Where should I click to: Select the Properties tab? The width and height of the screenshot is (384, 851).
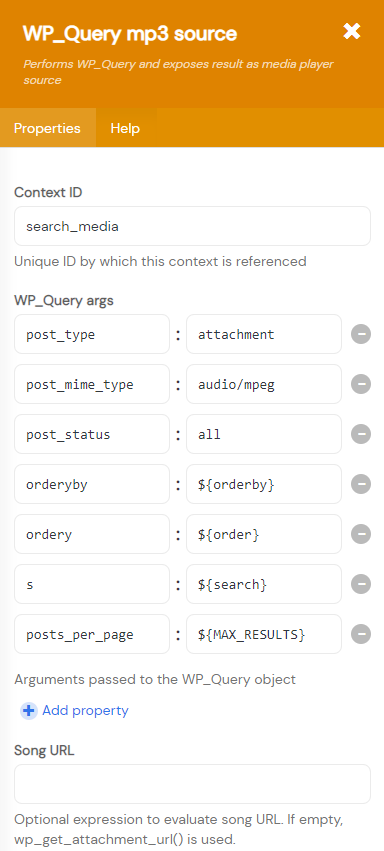(47, 128)
